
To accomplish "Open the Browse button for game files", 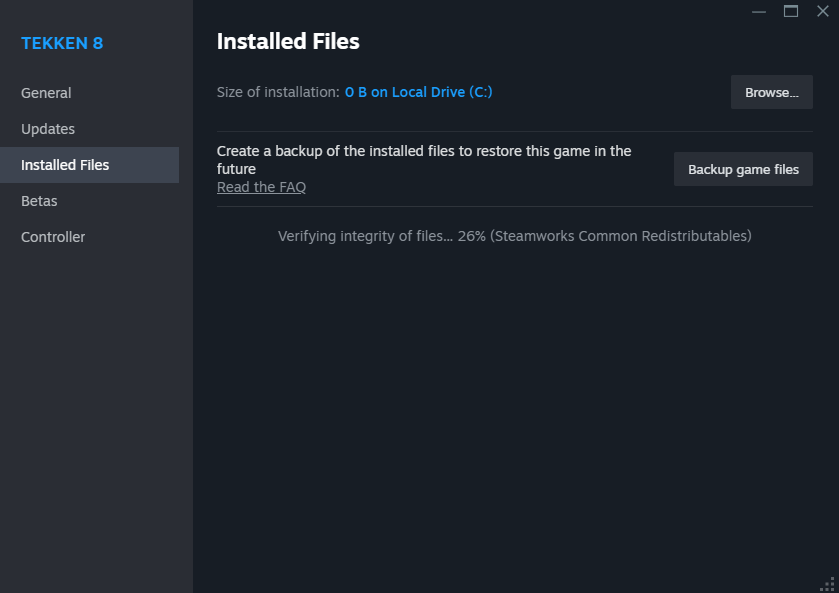I will point(770,91).
